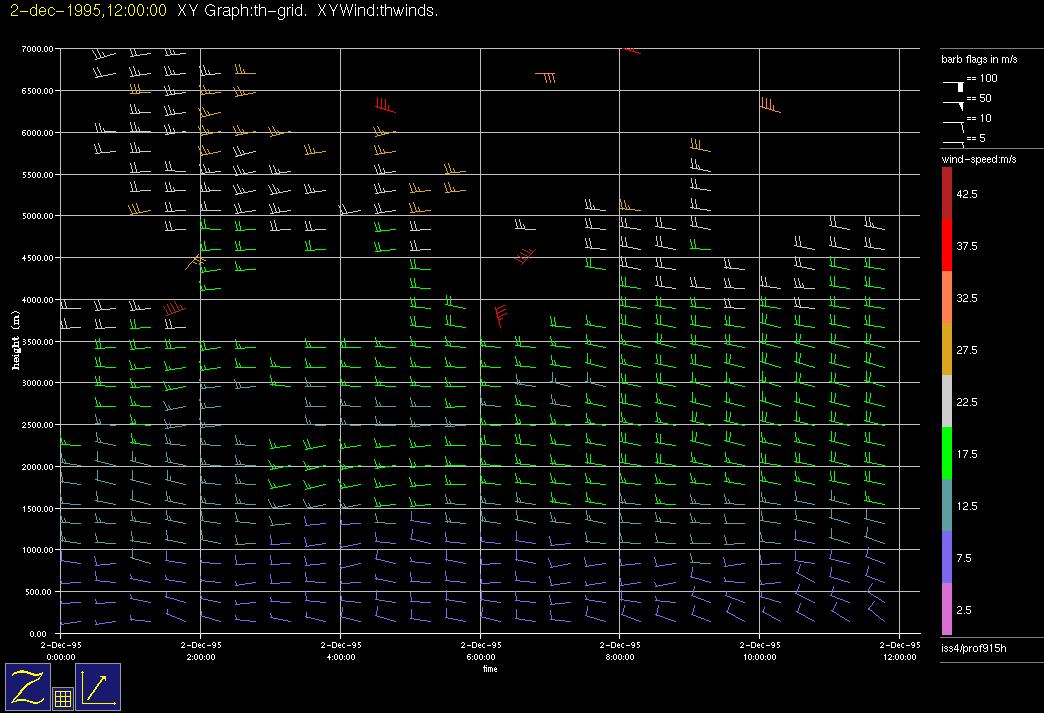
Task: Click the dark red 42.5 color band
Action: click(947, 193)
